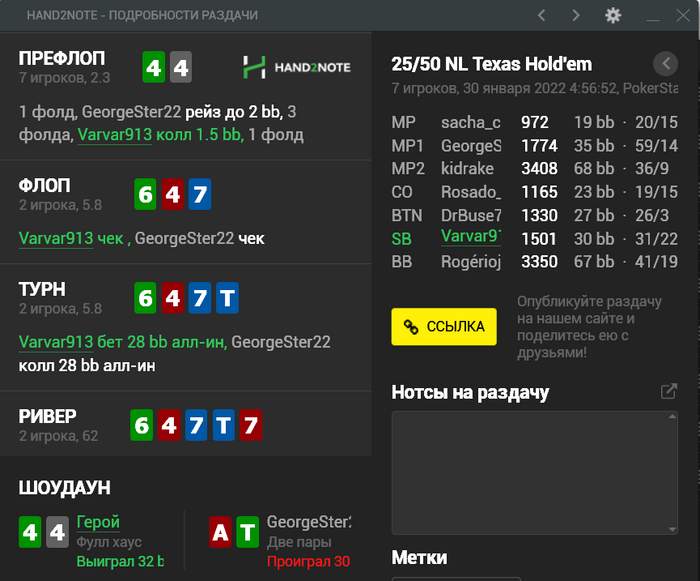Click Выиграл 32 result text

120,561
